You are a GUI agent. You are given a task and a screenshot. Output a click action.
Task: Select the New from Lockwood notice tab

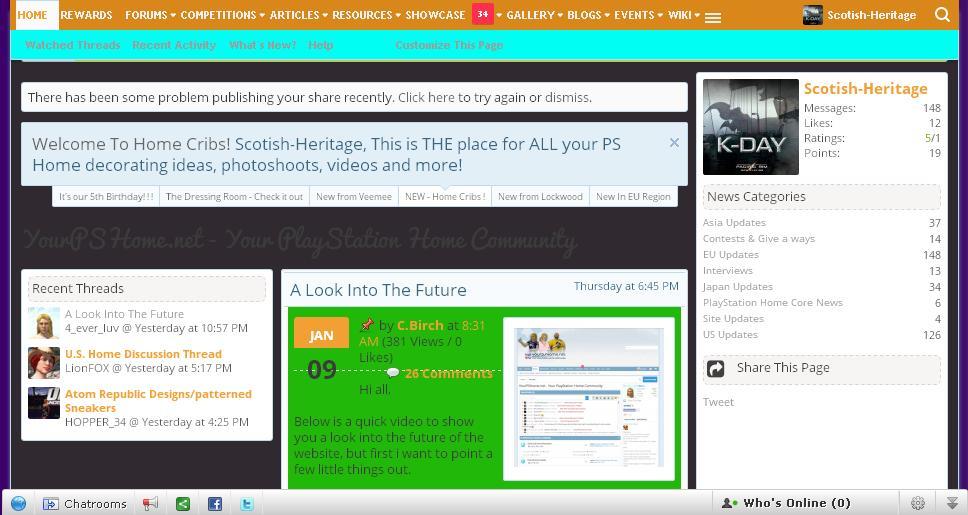540,196
